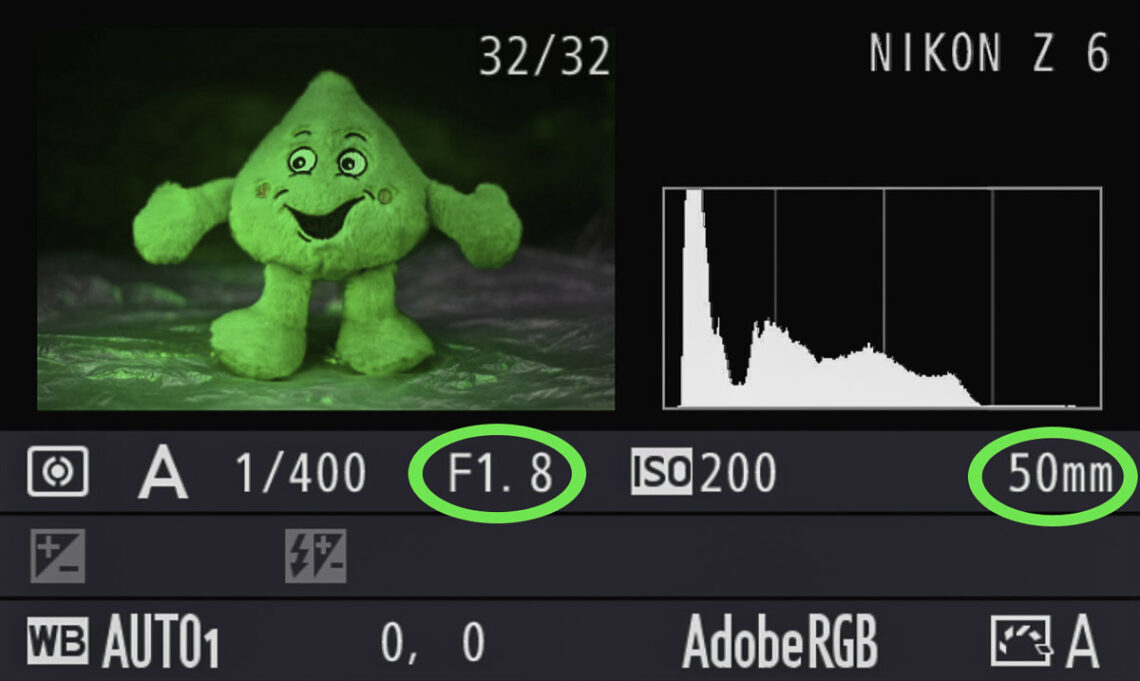Click the matrix metering mode icon
Screen dimensions: 1140x681
pos(58,472)
